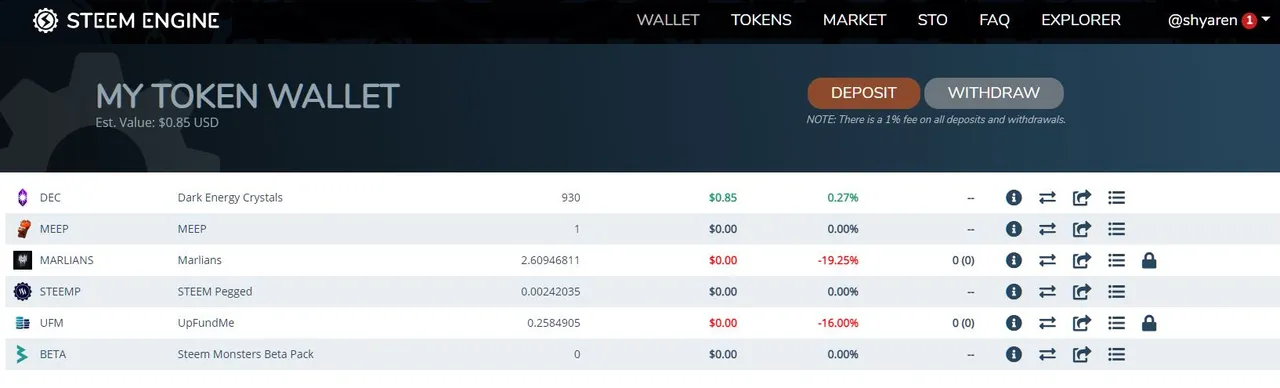Open MARLIANS history list icon

[x=1117, y=260]
